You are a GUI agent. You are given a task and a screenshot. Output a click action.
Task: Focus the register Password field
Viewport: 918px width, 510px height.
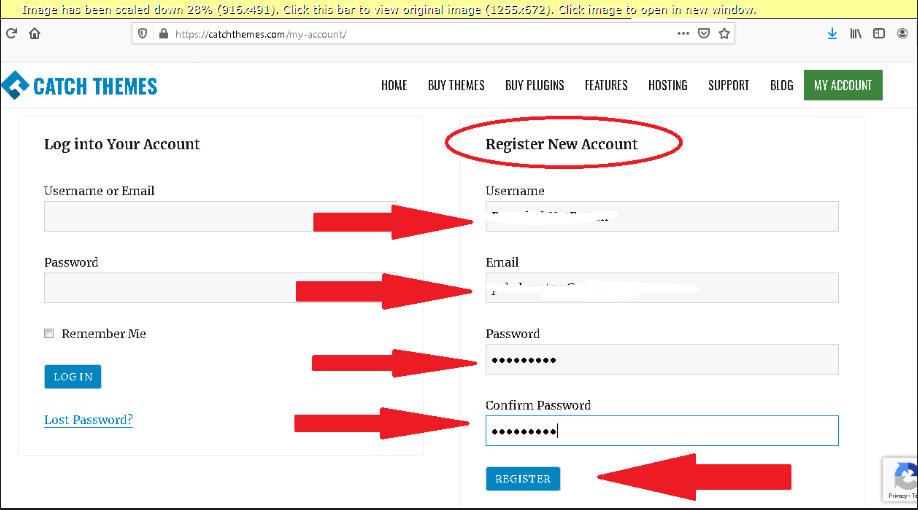662,360
